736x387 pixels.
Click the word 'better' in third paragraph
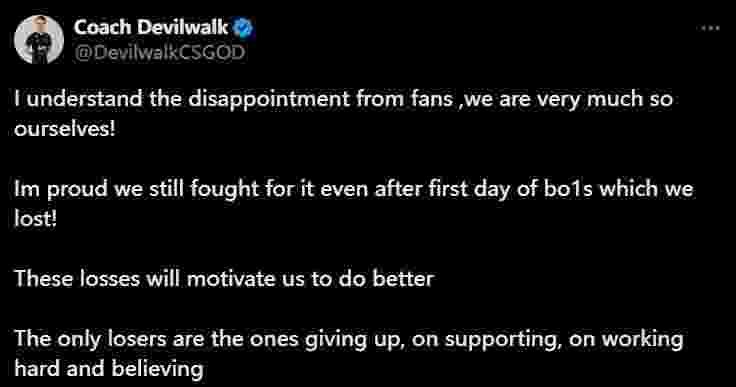(403, 279)
